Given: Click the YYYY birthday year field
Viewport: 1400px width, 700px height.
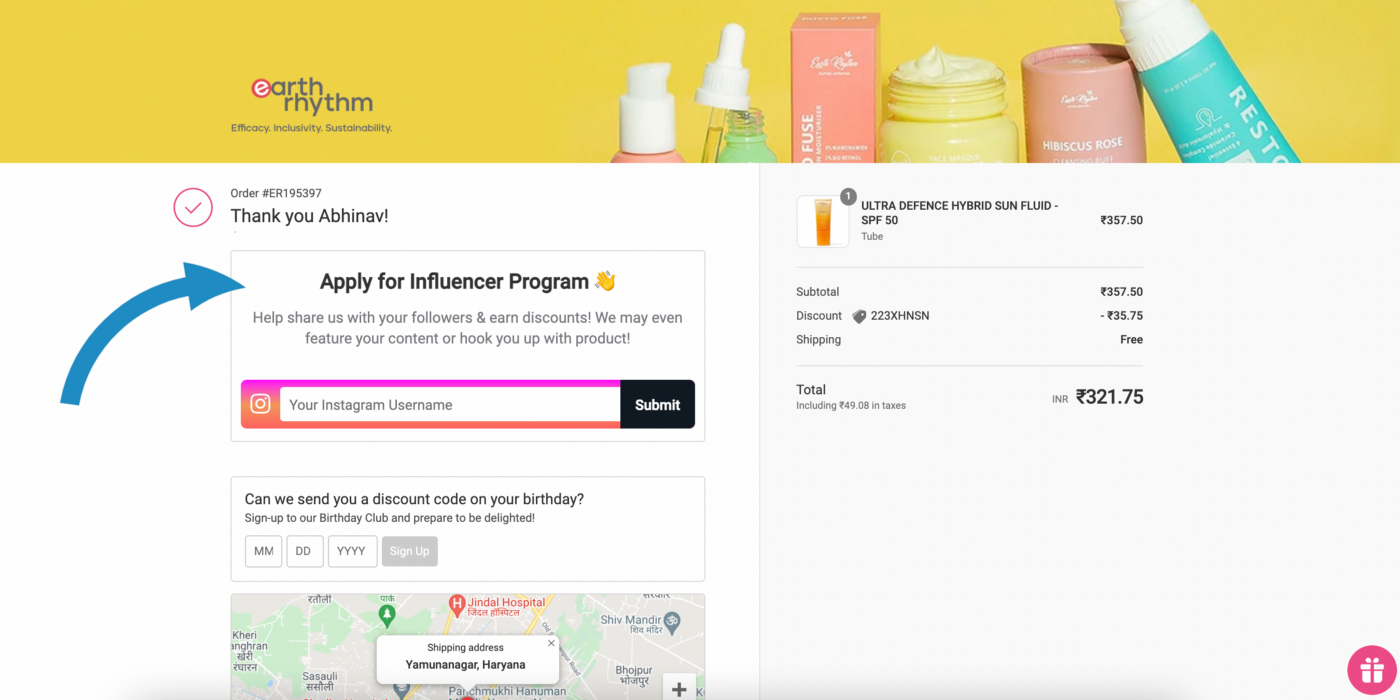Looking at the screenshot, I should [x=352, y=551].
